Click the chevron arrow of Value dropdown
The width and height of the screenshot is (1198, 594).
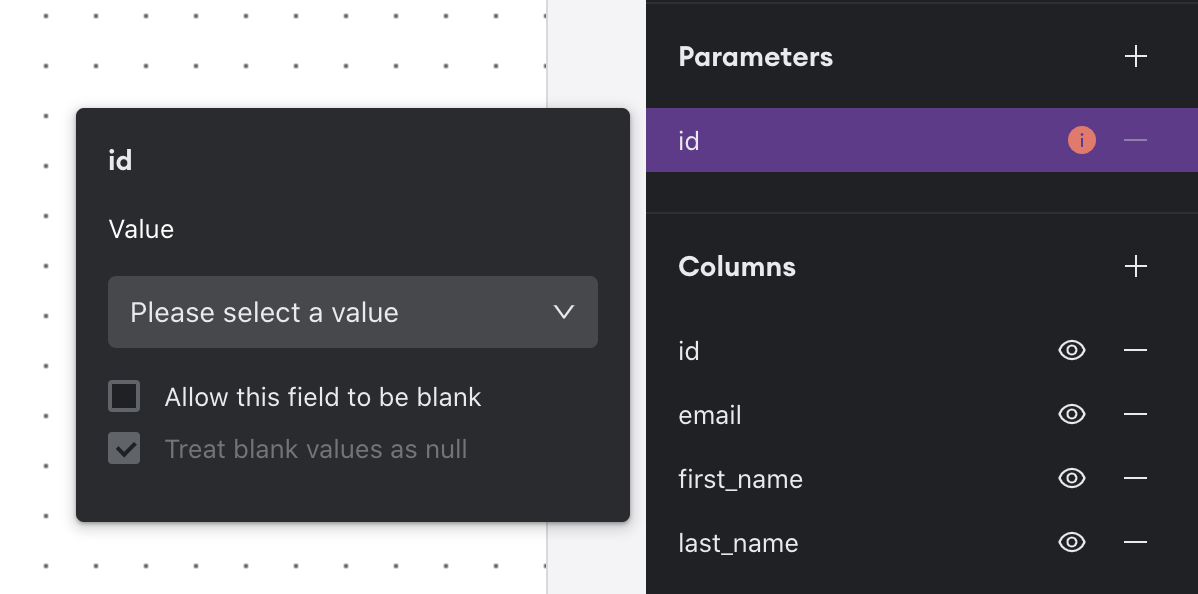click(564, 312)
